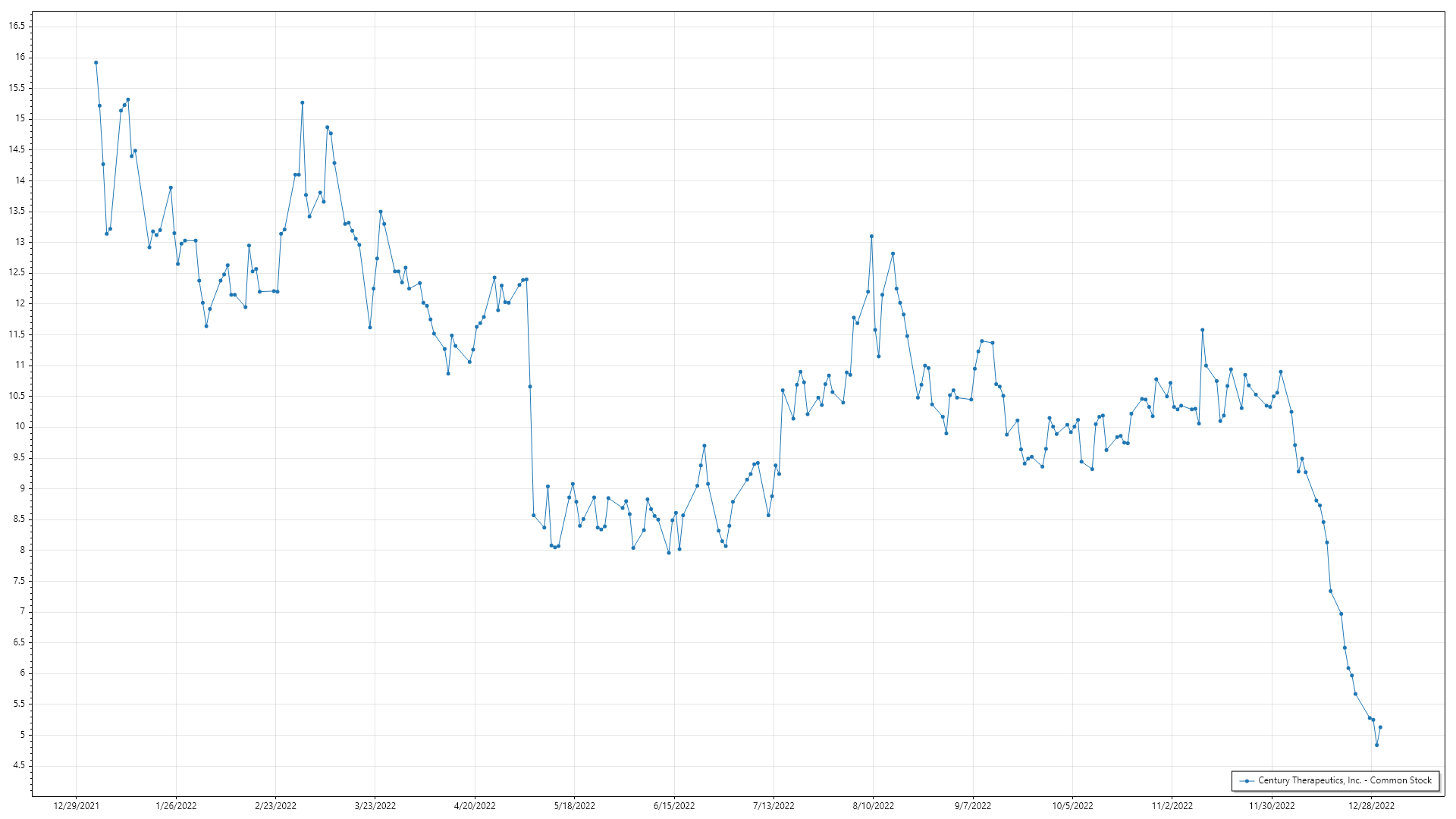Select the 7/13/2022 axis label
The image size is (1456, 819).
[x=773, y=806]
